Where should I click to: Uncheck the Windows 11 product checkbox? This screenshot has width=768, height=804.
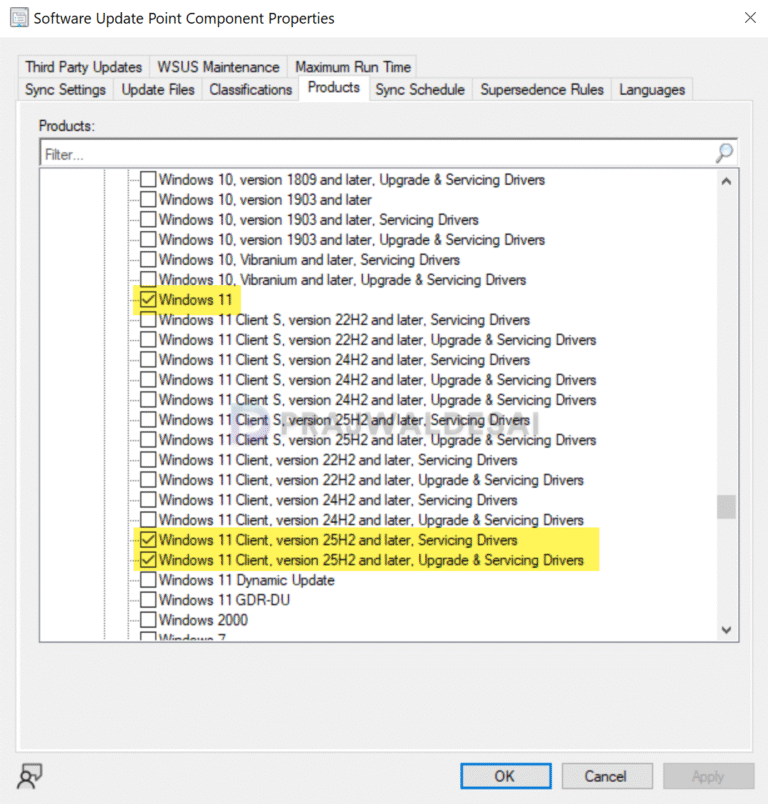point(148,299)
